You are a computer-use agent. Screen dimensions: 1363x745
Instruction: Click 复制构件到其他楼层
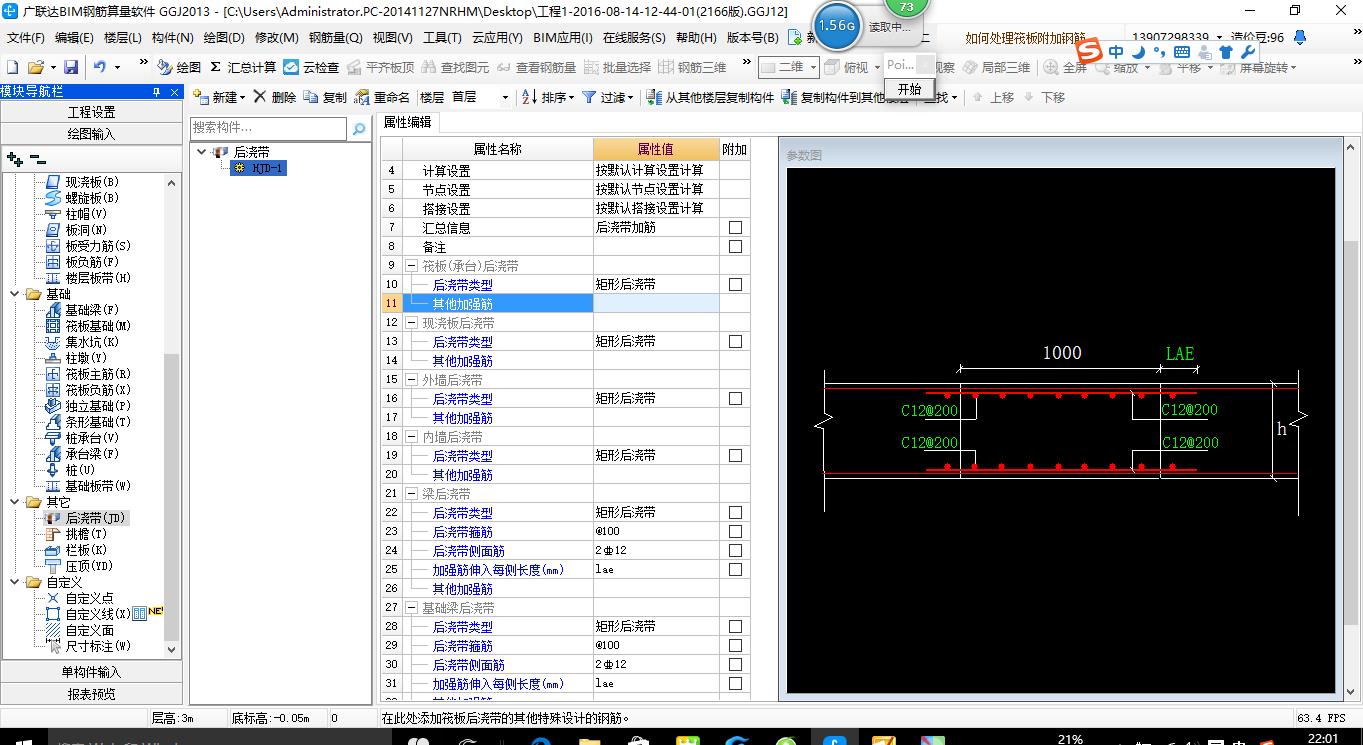(845, 97)
